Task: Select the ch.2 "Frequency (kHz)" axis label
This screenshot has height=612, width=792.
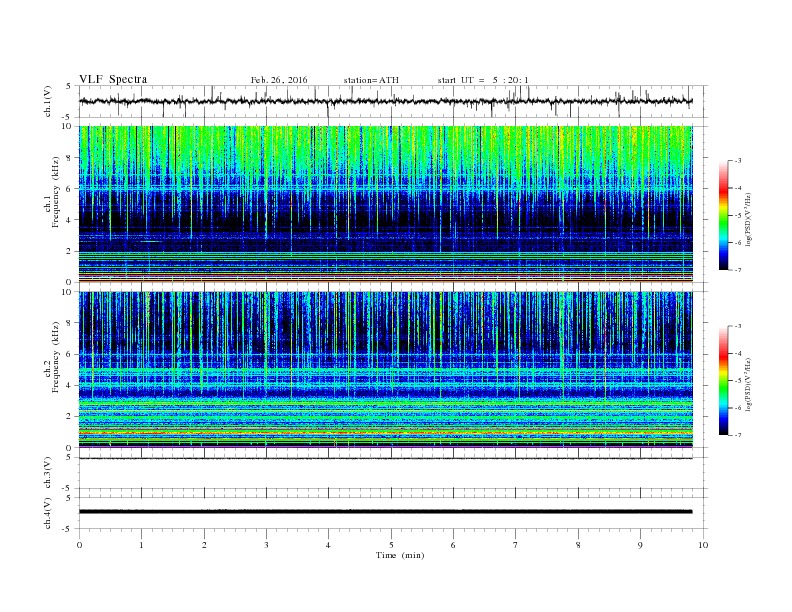Action: click(56, 357)
